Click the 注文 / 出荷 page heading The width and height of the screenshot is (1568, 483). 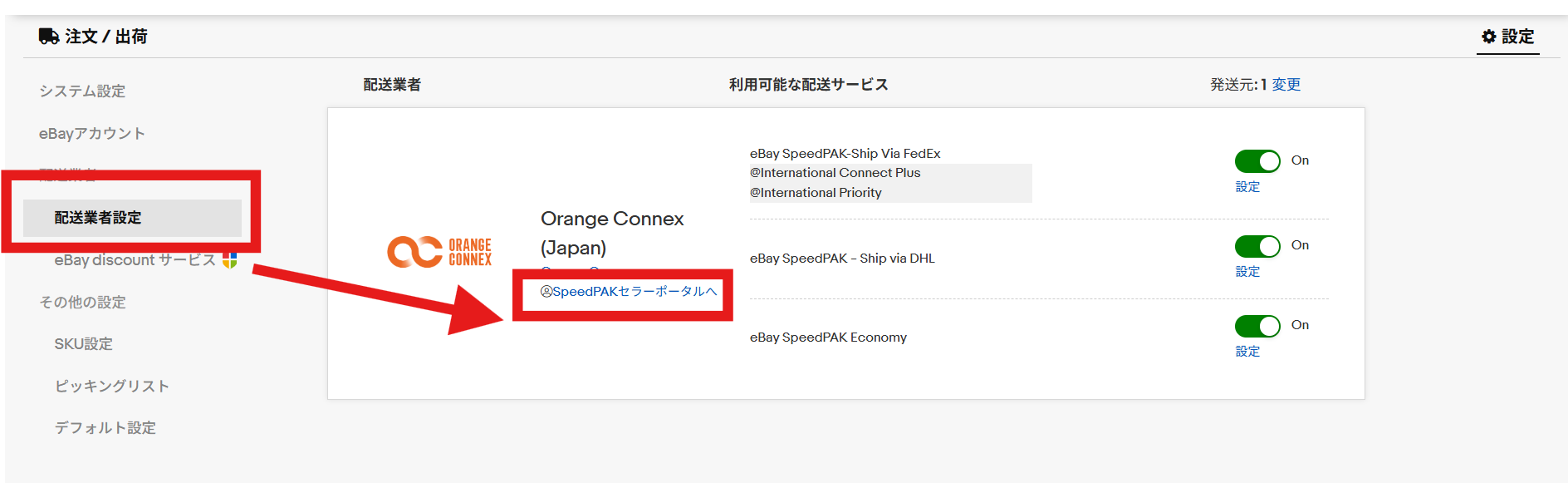click(x=106, y=37)
